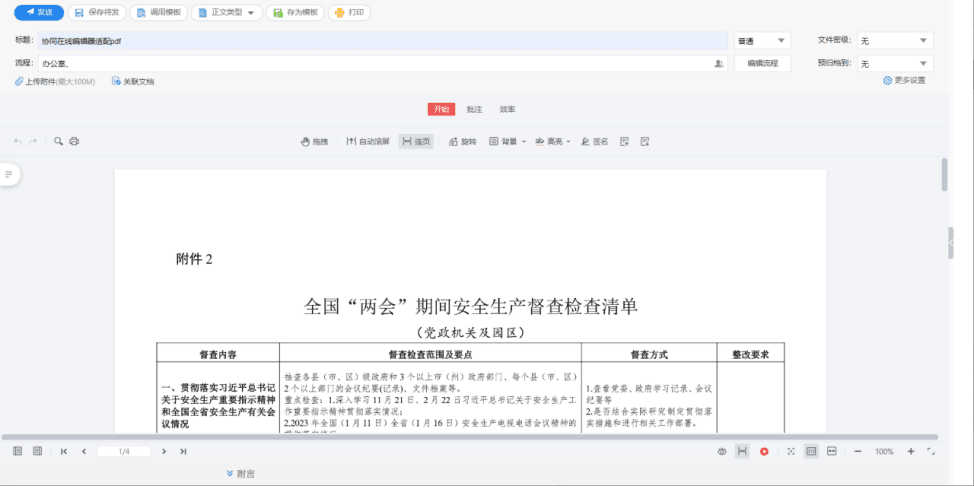This screenshot has width=974, height=486.
Task: Go to next page arrow
Action: point(164,451)
